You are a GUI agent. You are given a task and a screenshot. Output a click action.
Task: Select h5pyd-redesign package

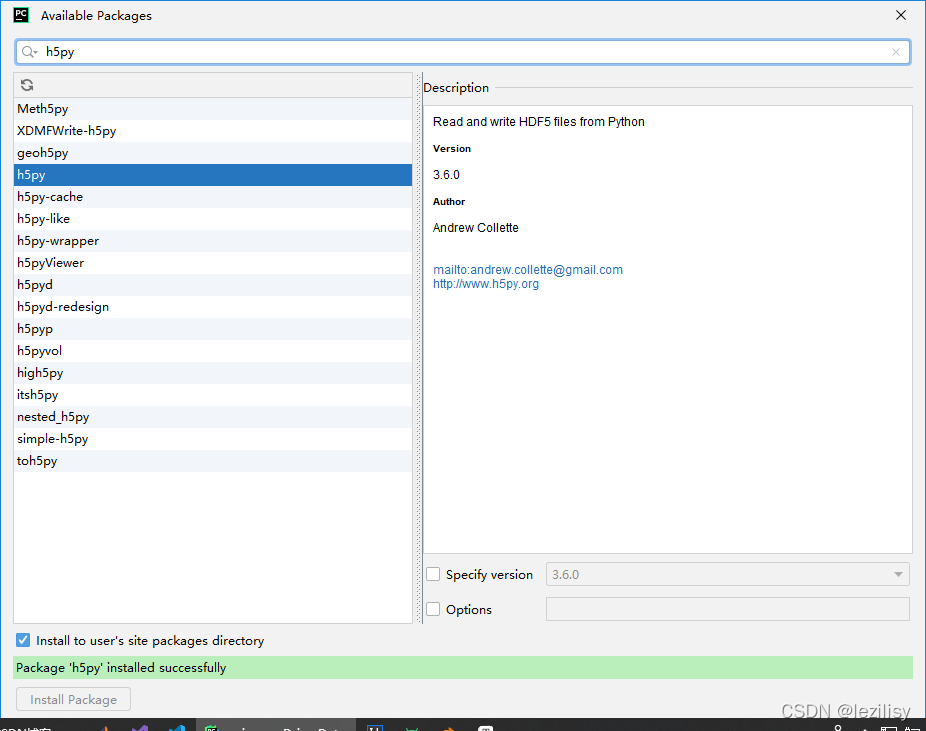coord(213,306)
